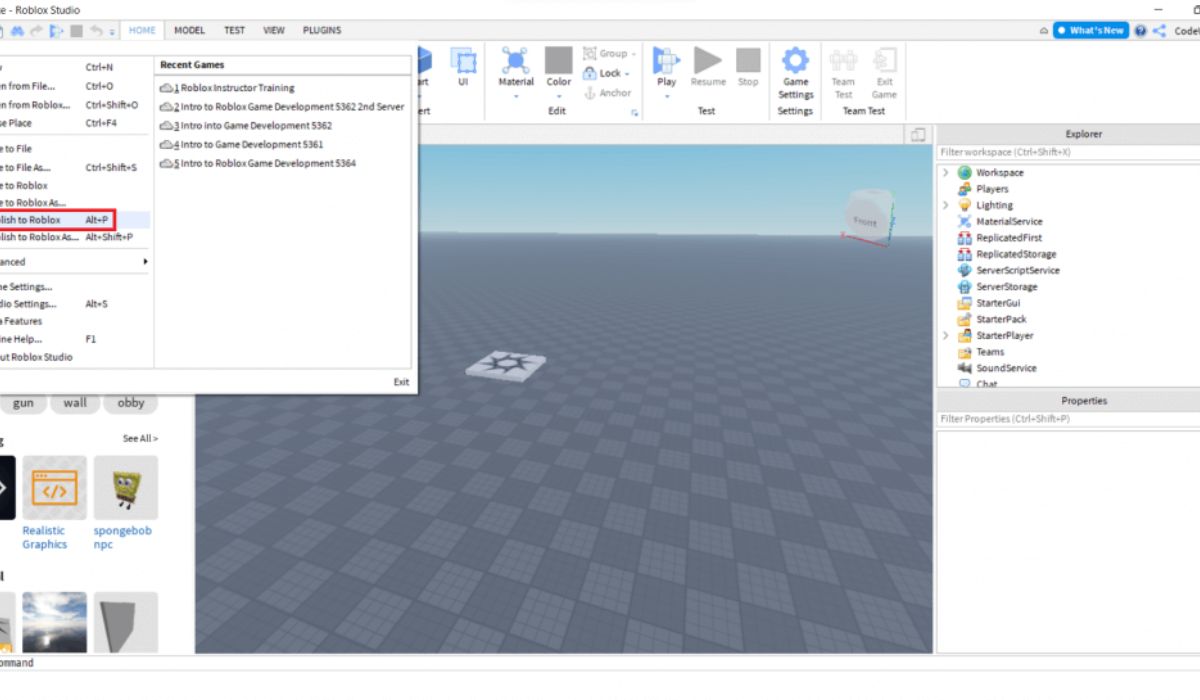Select the HOME ribbon tab
Viewport: 1200px width, 700px height.
[x=142, y=31]
